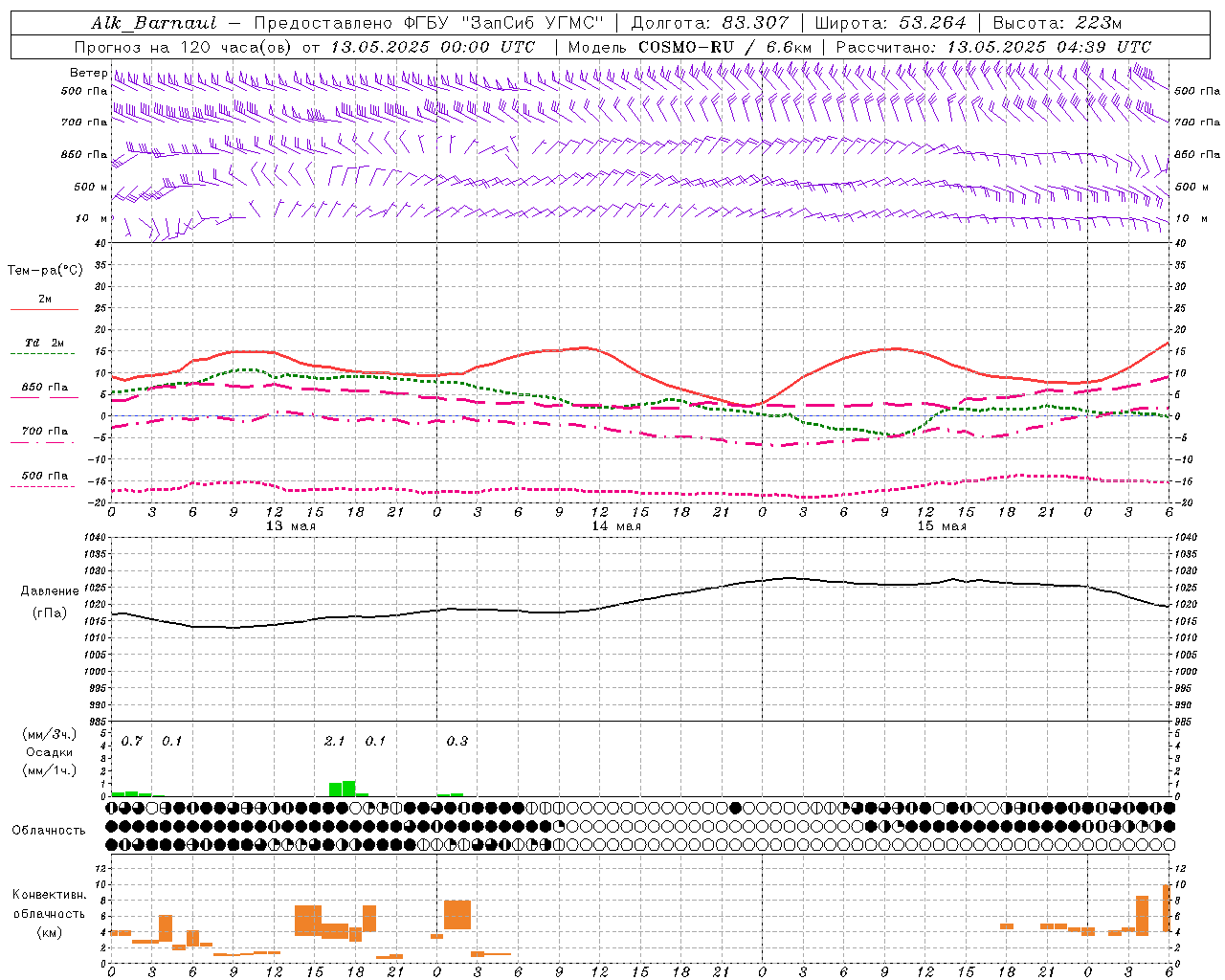Viewport: 1225px width, 980px height.
Task: Click the 15 мая date label
Action: (x=941, y=526)
